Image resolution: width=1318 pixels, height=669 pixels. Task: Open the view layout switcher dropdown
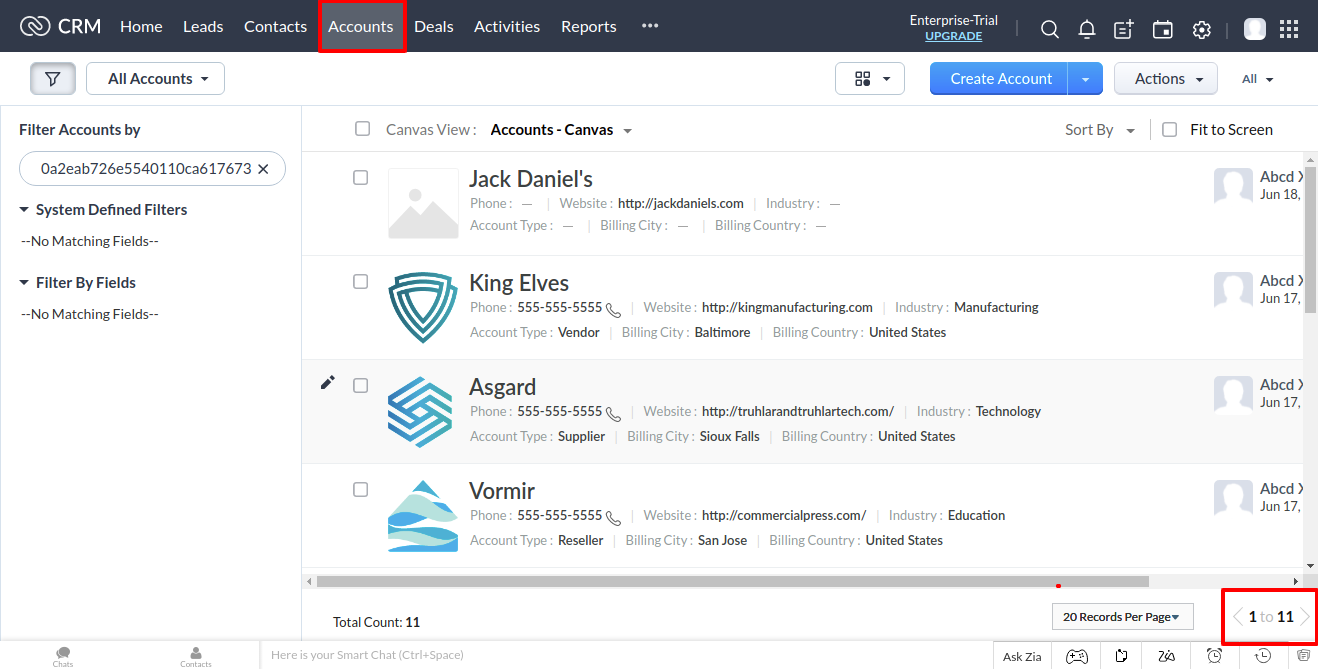(x=870, y=79)
